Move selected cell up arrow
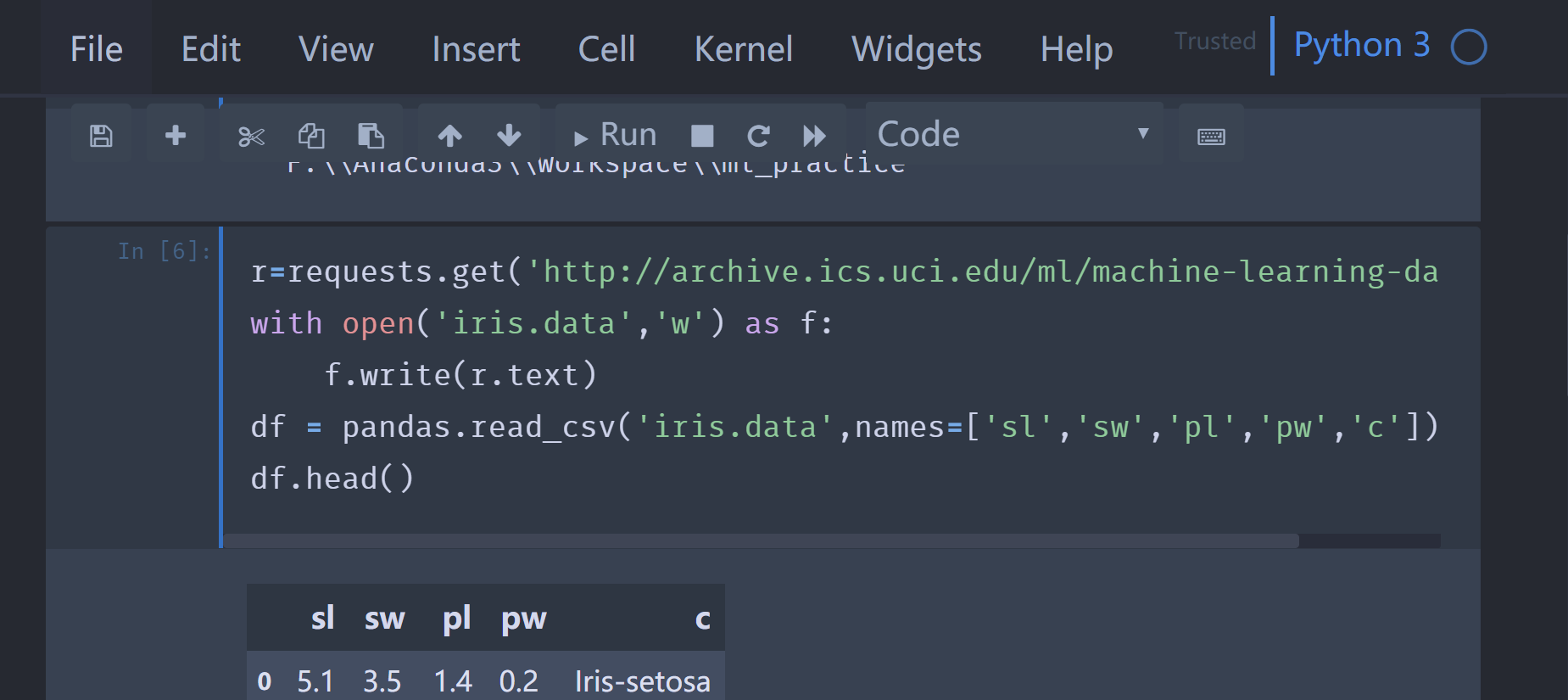The height and width of the screenshot is (700, 1568). (x=449, y=135)
